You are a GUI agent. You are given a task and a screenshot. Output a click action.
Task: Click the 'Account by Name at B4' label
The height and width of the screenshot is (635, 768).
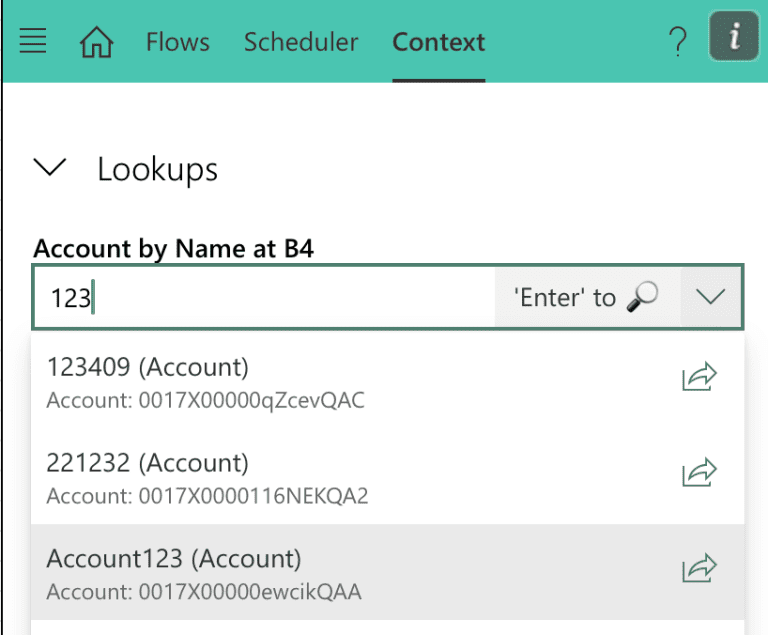point(174,248)
